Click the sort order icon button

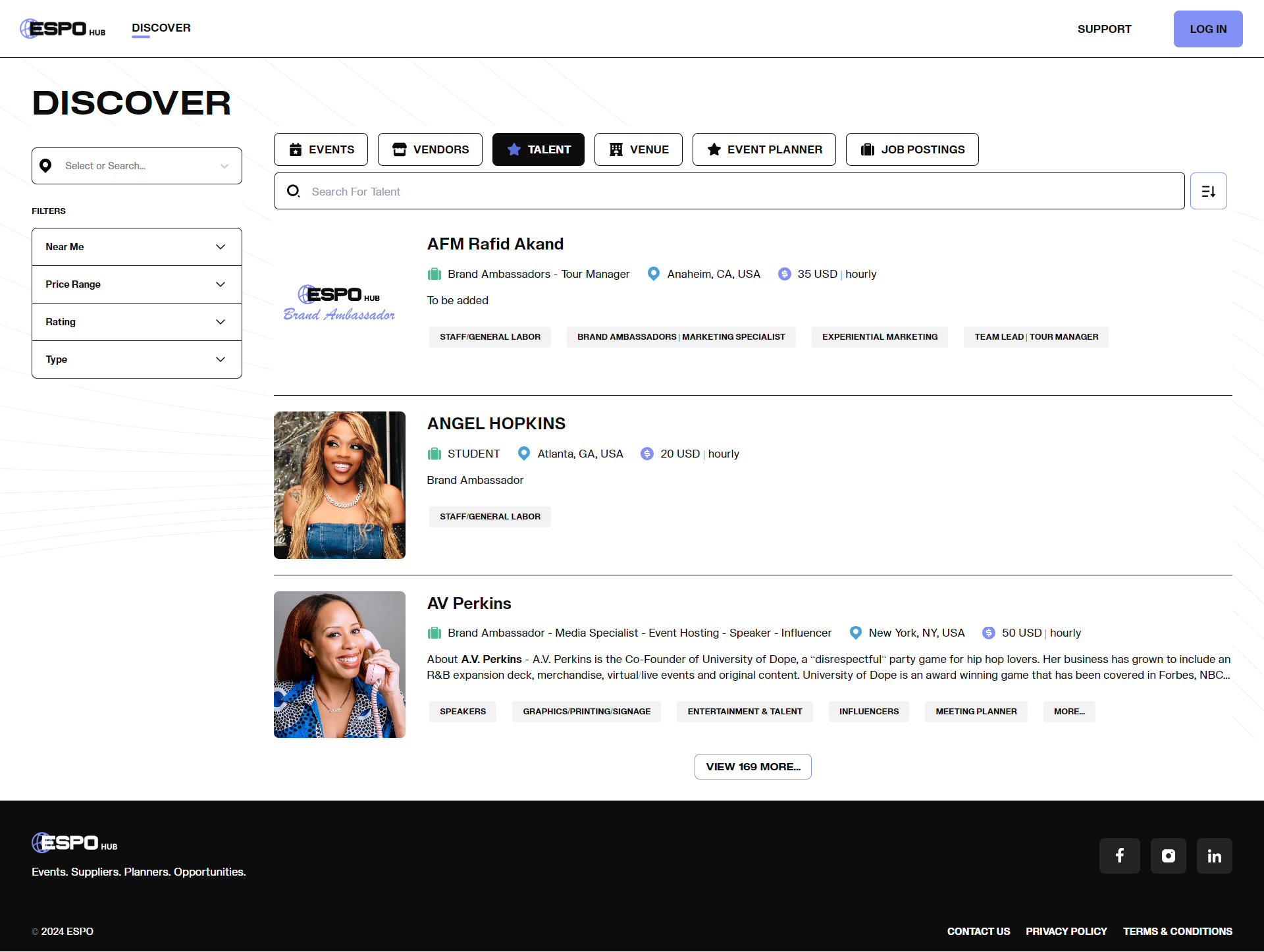[x=1208, y=191]
